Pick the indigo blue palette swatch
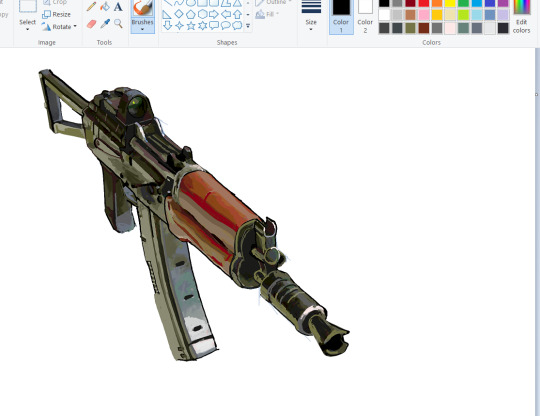The width and height of the screenshot is (540, 416). click(x=490, y=3)
